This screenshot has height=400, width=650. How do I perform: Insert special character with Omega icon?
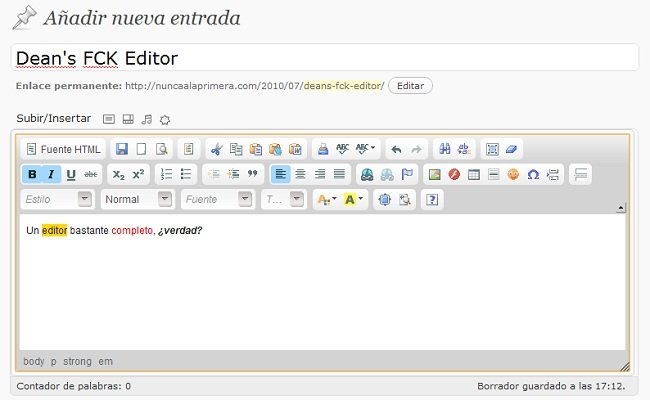(x=533, y=175)
